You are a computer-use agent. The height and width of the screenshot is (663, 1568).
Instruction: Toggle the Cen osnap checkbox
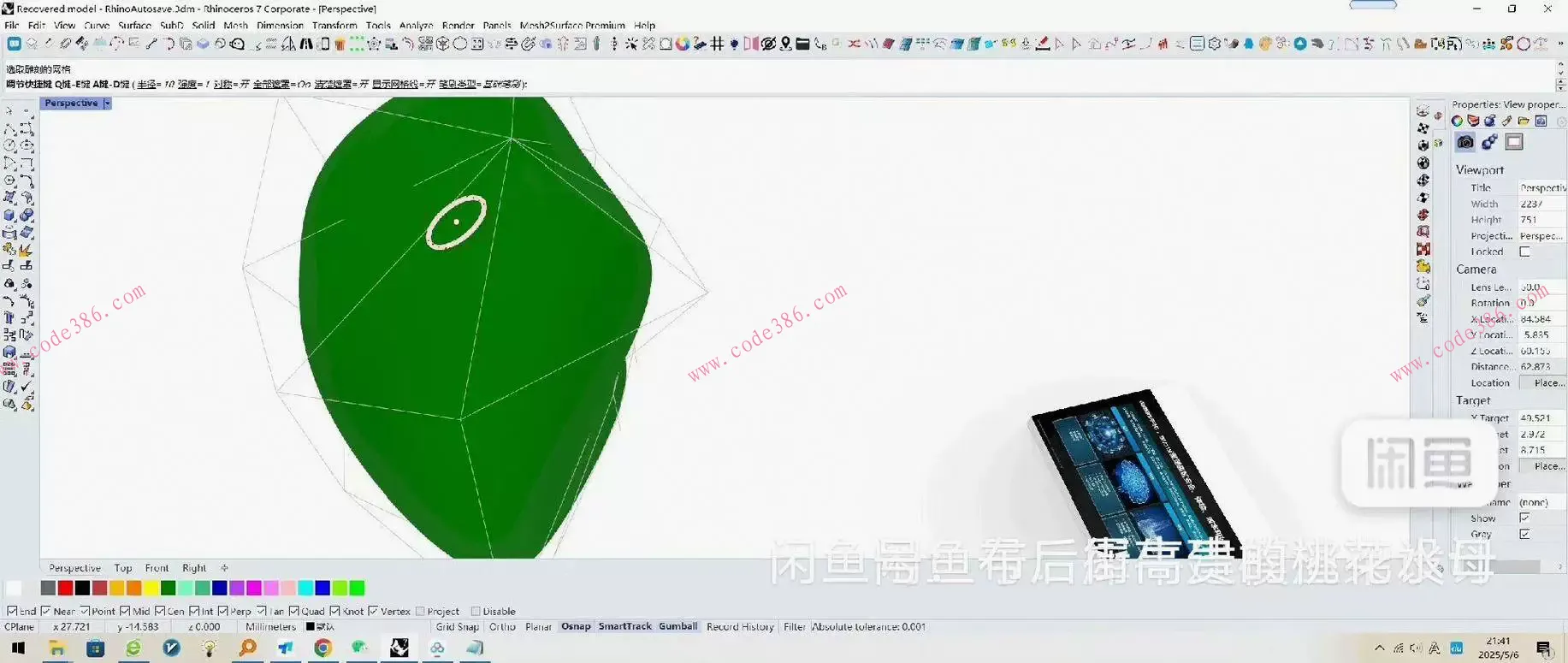[160, 612]
